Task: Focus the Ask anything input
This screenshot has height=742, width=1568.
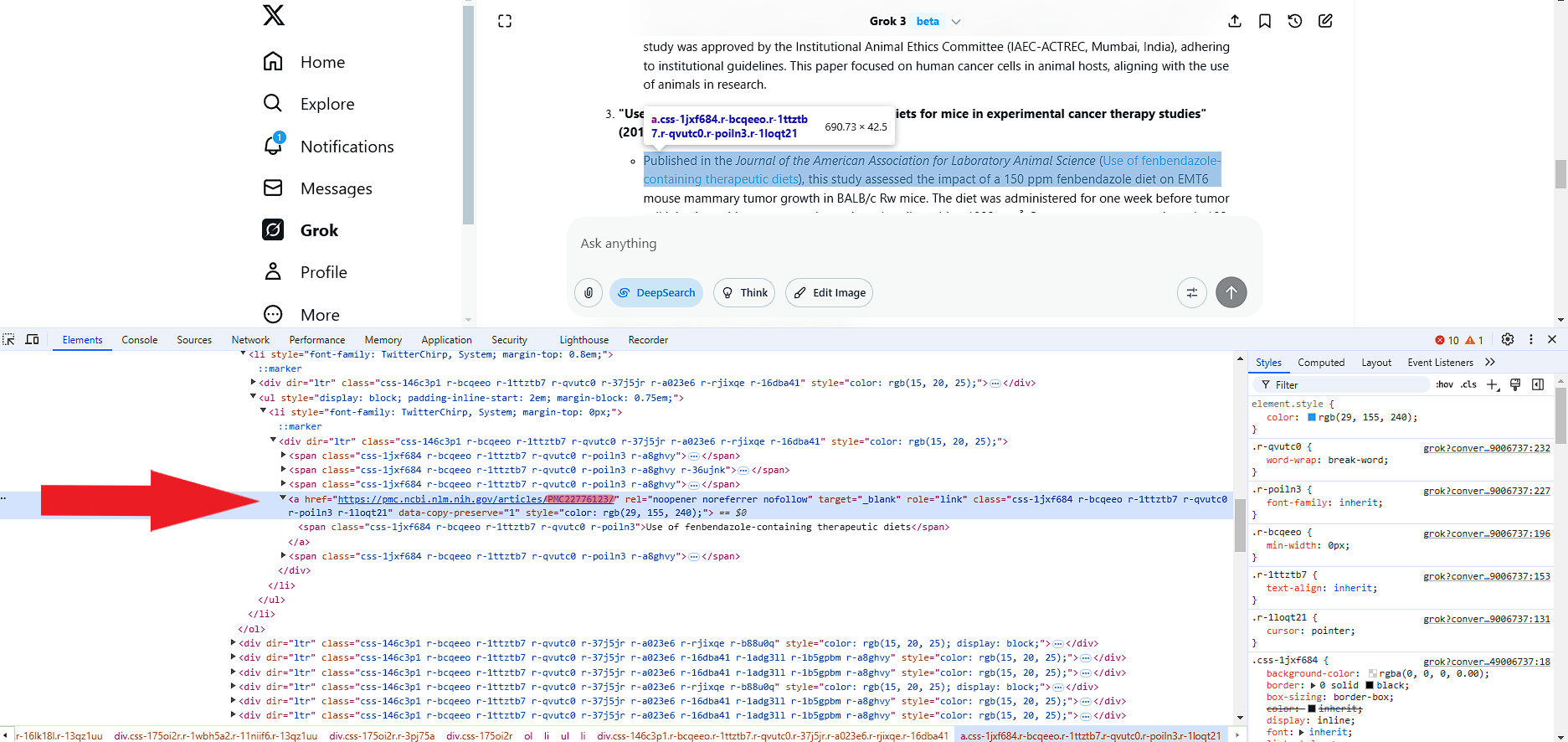Action: pyautogui.click(x=914, y=244)
